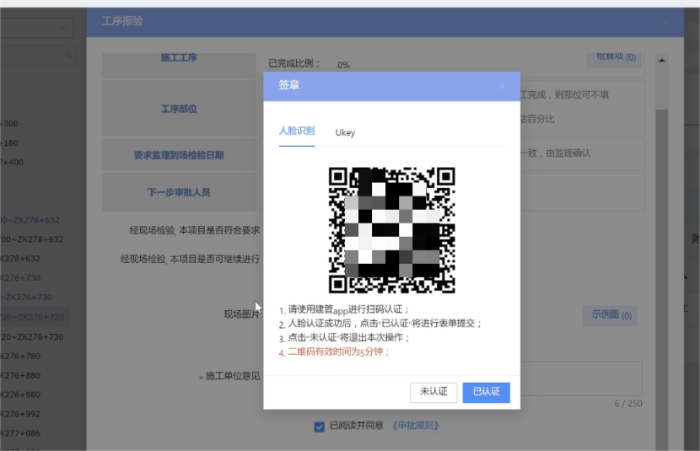Click the search magnifier icon in left panel
The height and width of the screenshot is (451, 700).
tap(69, 54)
